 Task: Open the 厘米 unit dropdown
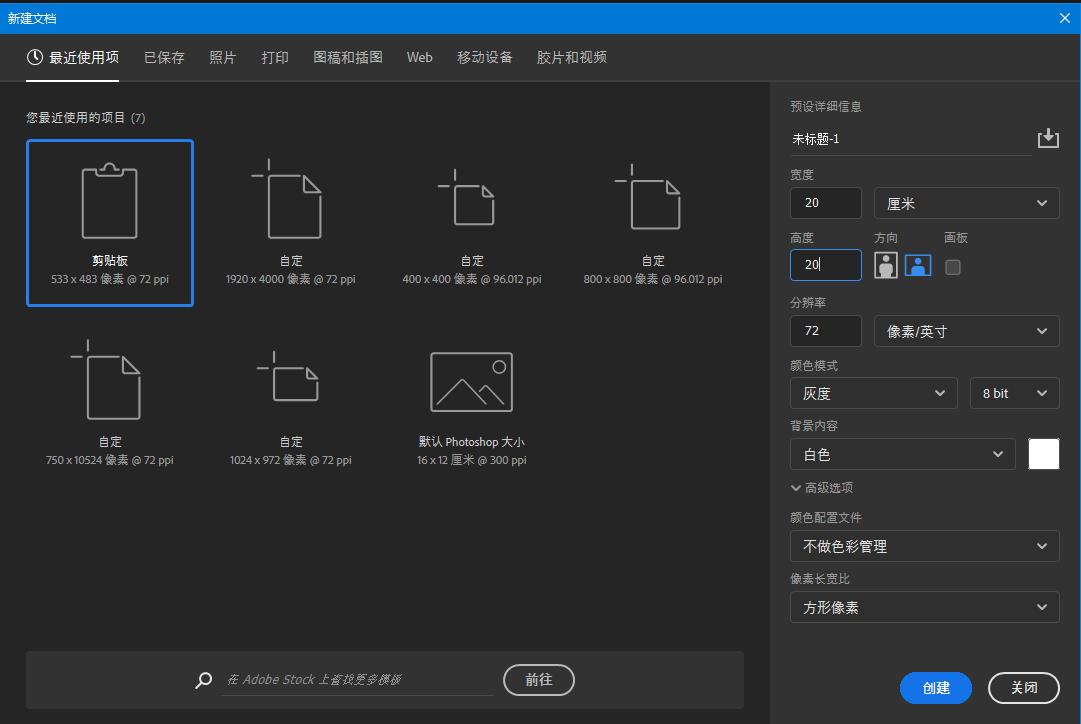(966, 203)
